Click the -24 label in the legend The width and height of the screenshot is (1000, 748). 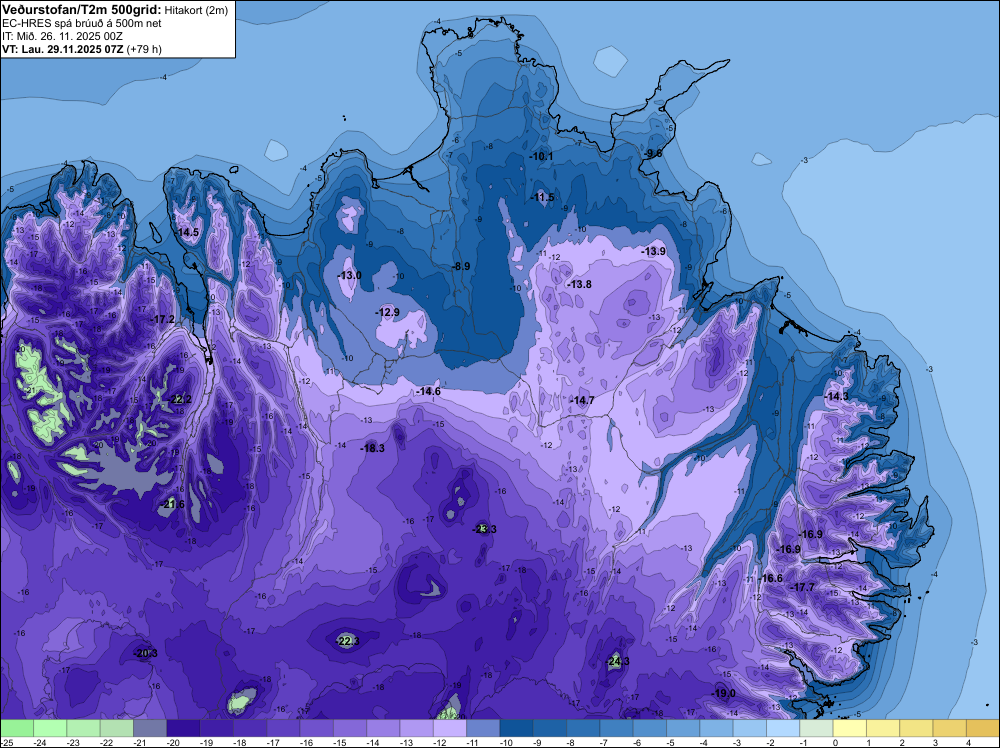point(40,743)
